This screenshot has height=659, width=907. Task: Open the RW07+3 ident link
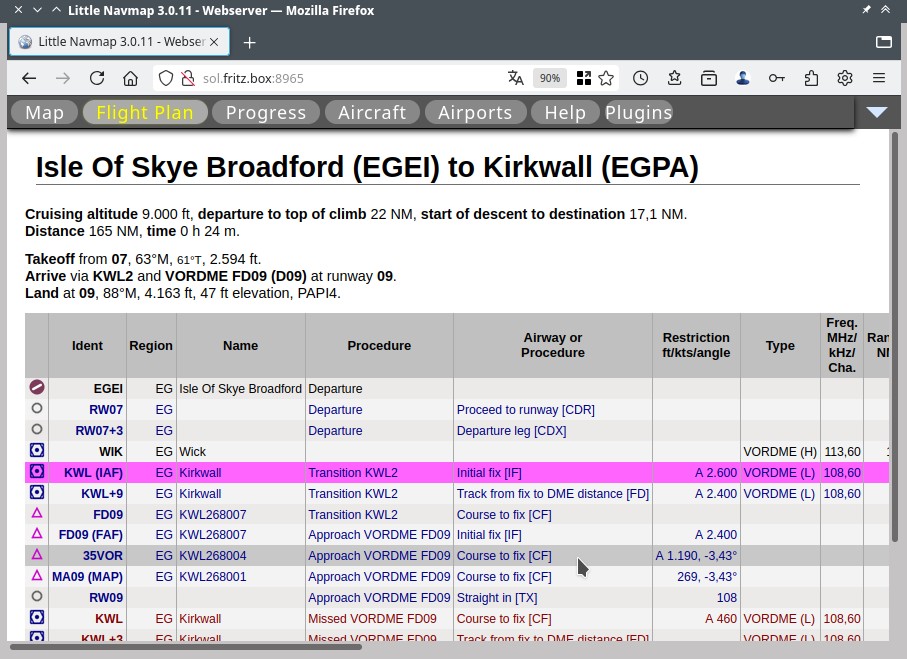point(99,431)
